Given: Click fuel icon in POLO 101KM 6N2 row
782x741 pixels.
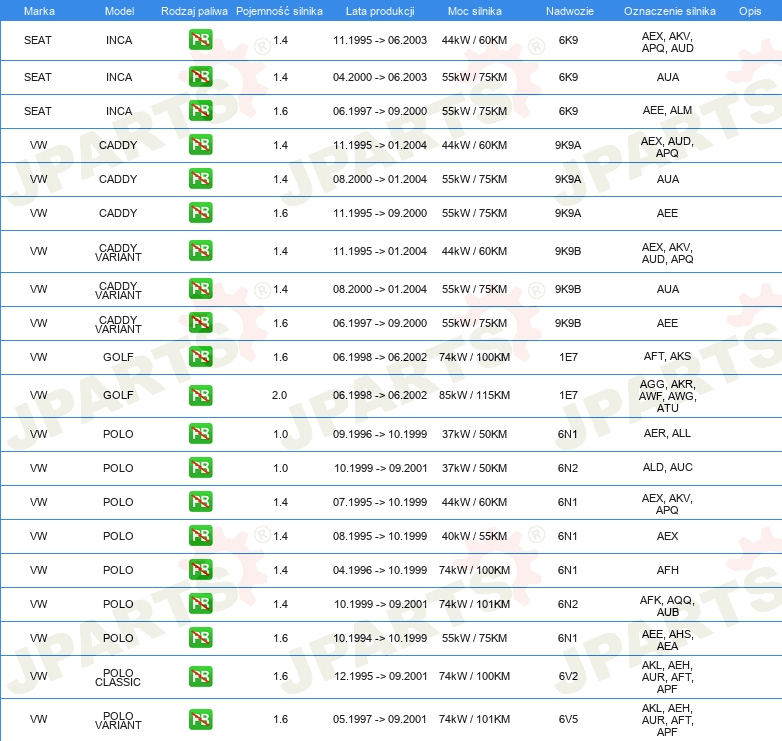Looking at the screenshot, I should (200, 603).
